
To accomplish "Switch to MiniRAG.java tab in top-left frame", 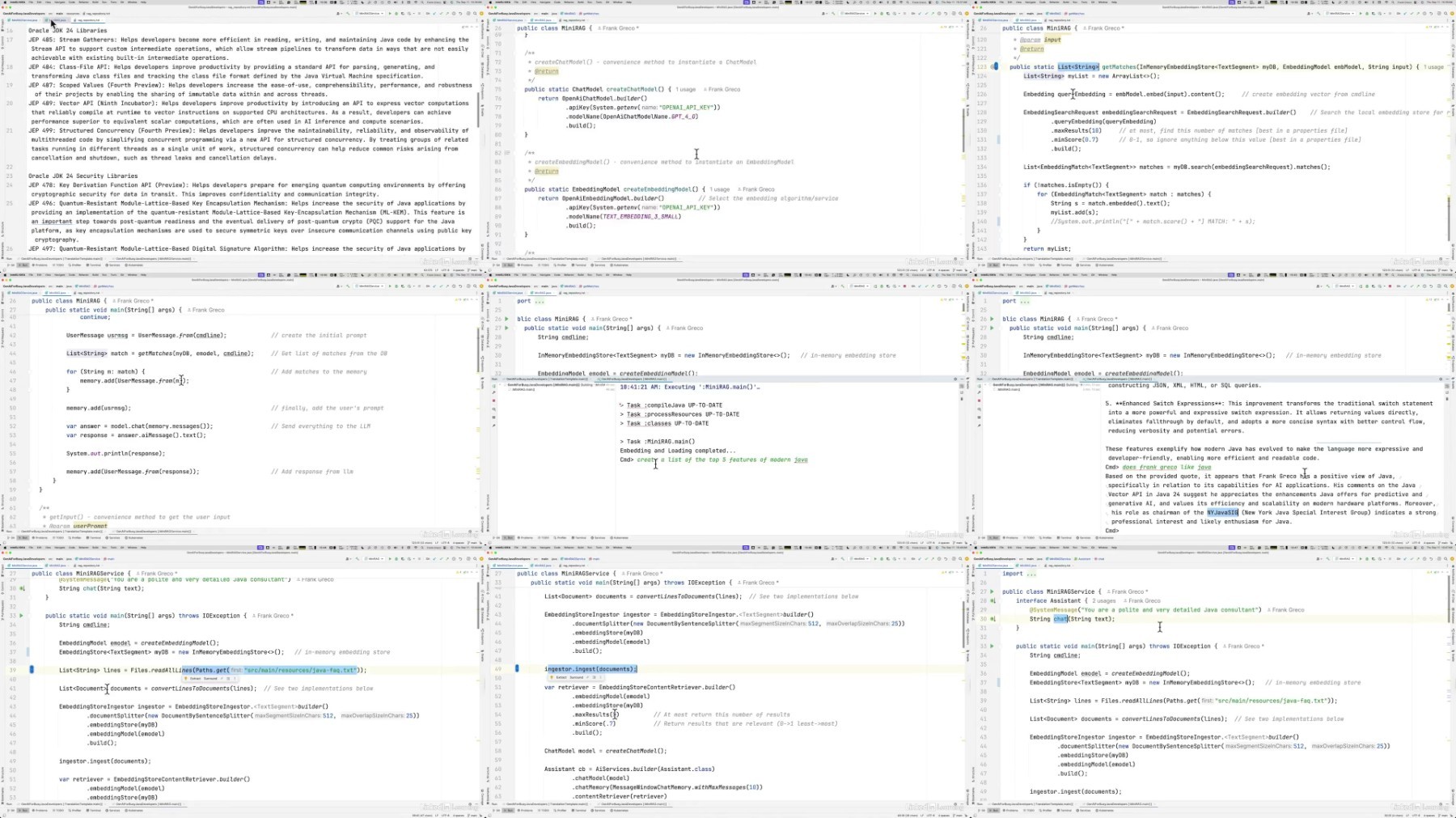I will point(57,20).
